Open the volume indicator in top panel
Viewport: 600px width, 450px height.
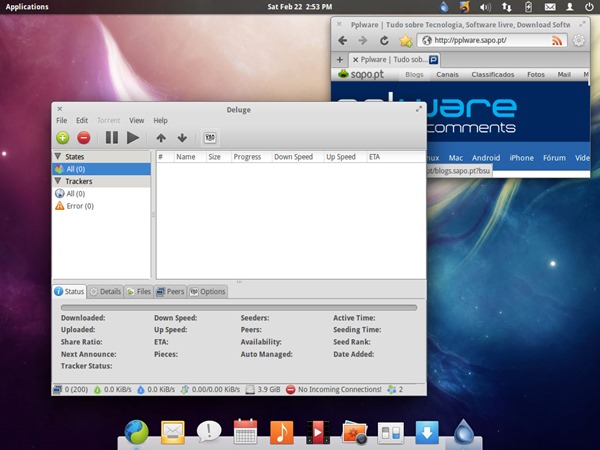(x=485, y=7)
